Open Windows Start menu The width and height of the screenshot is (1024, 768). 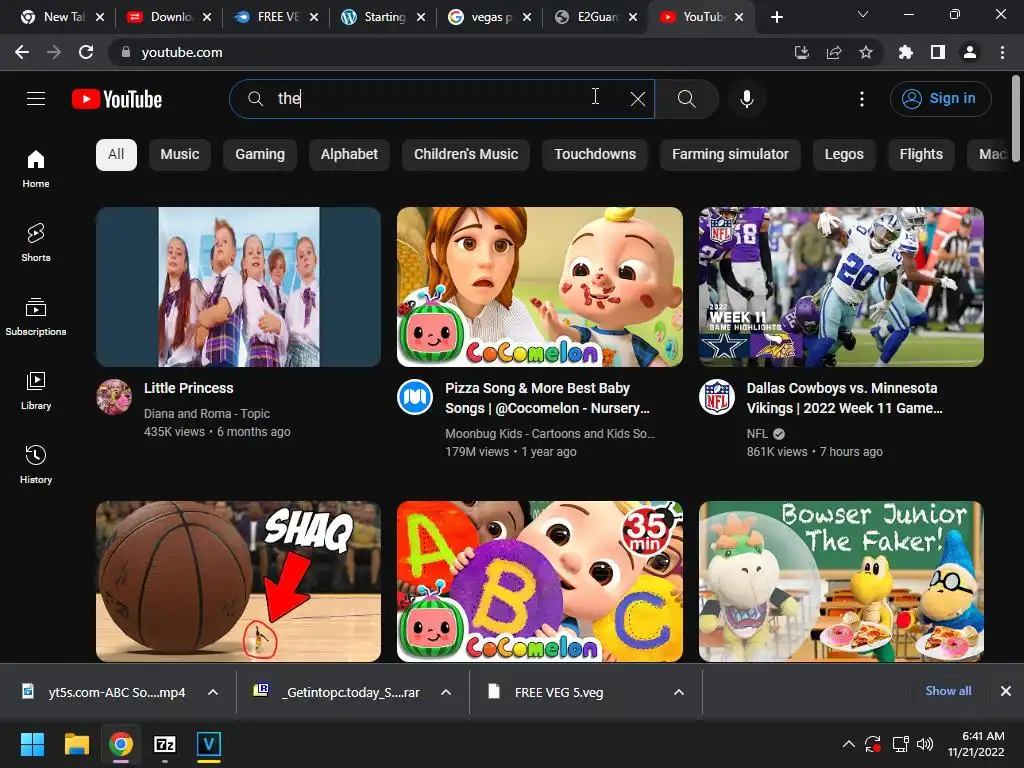coord(32,744)
